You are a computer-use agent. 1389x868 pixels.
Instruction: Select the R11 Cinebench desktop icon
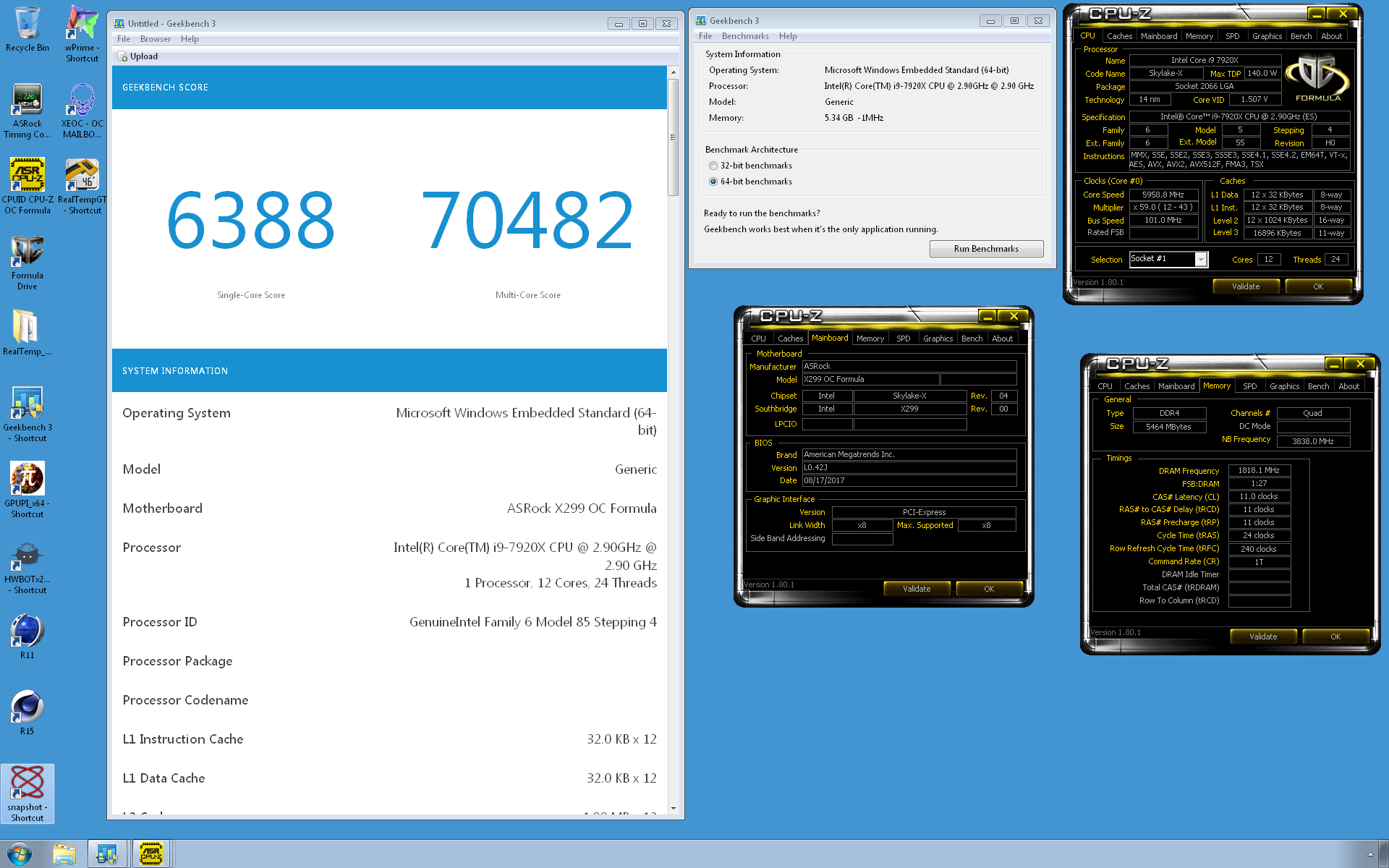27,637
